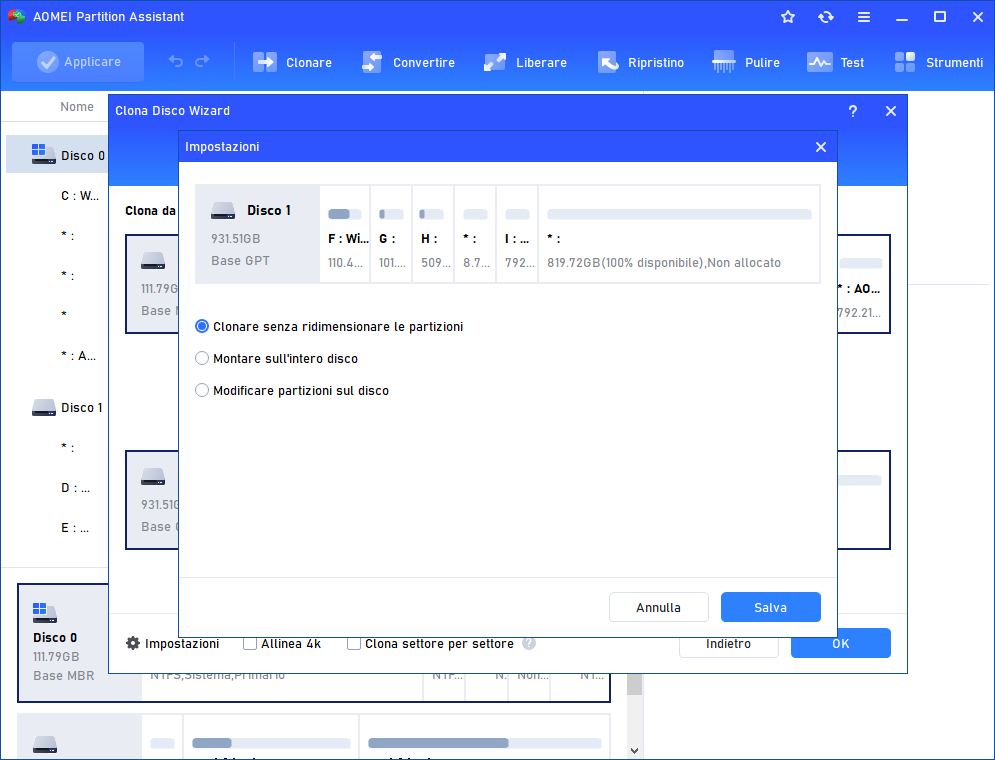Click the AOMEI Partition Assistant logo icon

[16, 16]
